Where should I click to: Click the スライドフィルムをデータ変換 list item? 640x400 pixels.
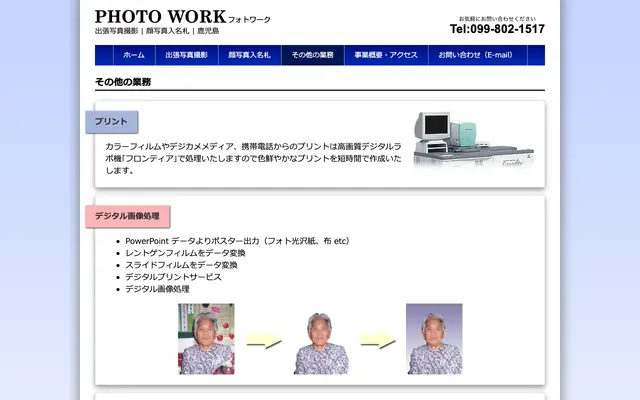tap(181, 265)
